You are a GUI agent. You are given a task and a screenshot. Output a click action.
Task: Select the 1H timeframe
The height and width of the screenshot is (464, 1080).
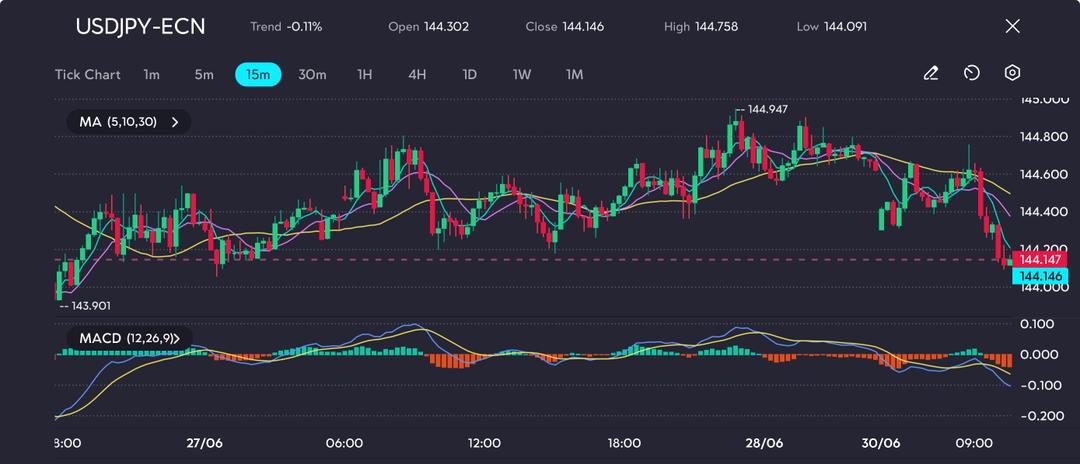tap(365, 75)
